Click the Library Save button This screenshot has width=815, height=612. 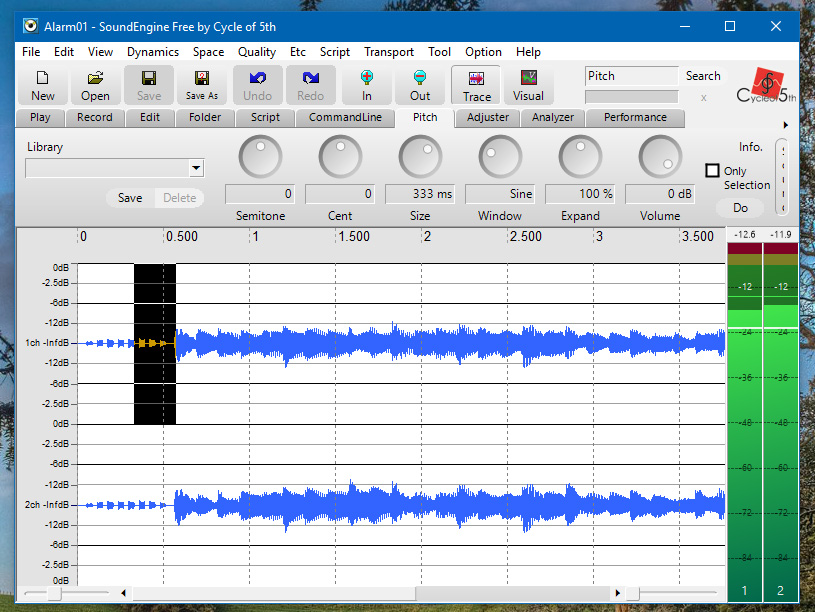(x=130, y=198)
